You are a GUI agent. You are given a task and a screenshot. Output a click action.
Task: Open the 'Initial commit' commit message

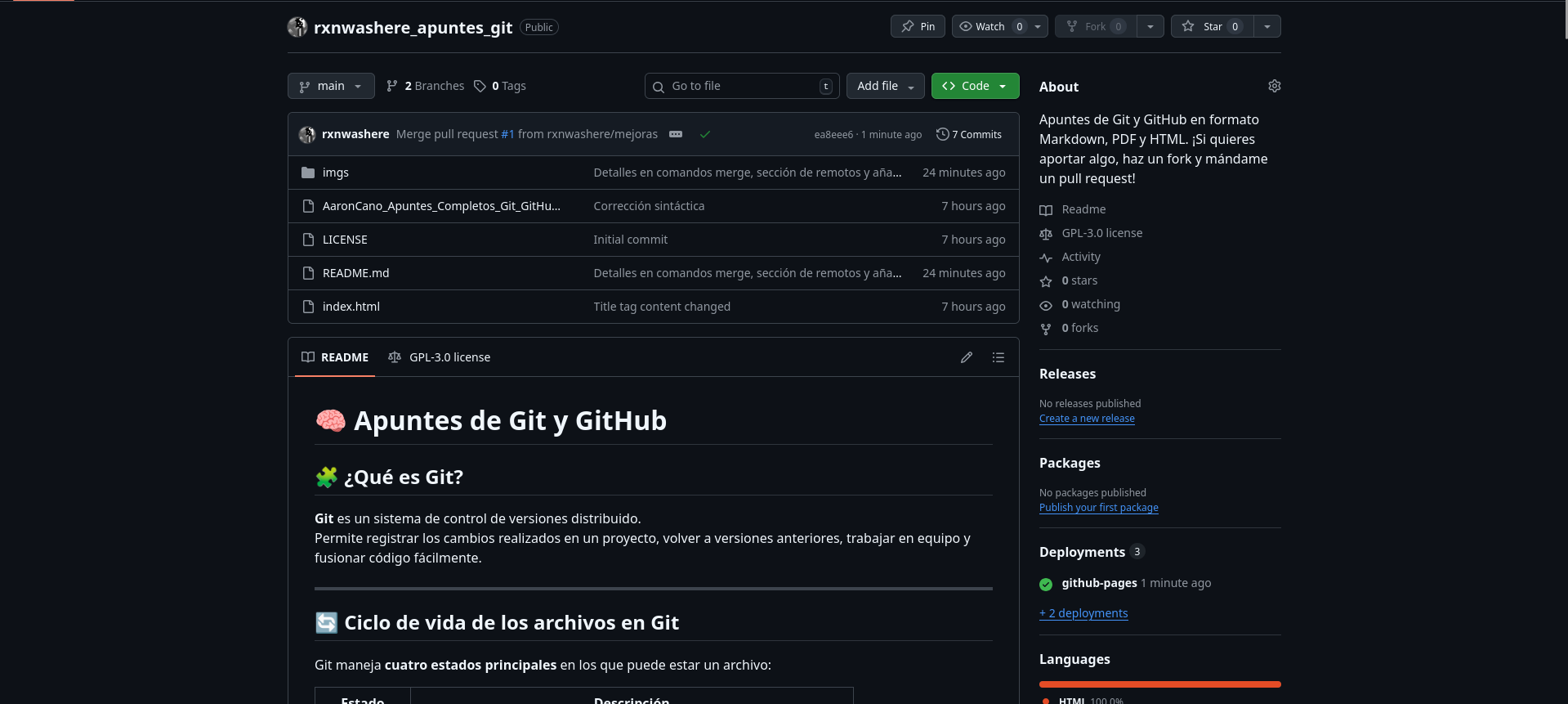pyautogui.click(x=630, y=240)
